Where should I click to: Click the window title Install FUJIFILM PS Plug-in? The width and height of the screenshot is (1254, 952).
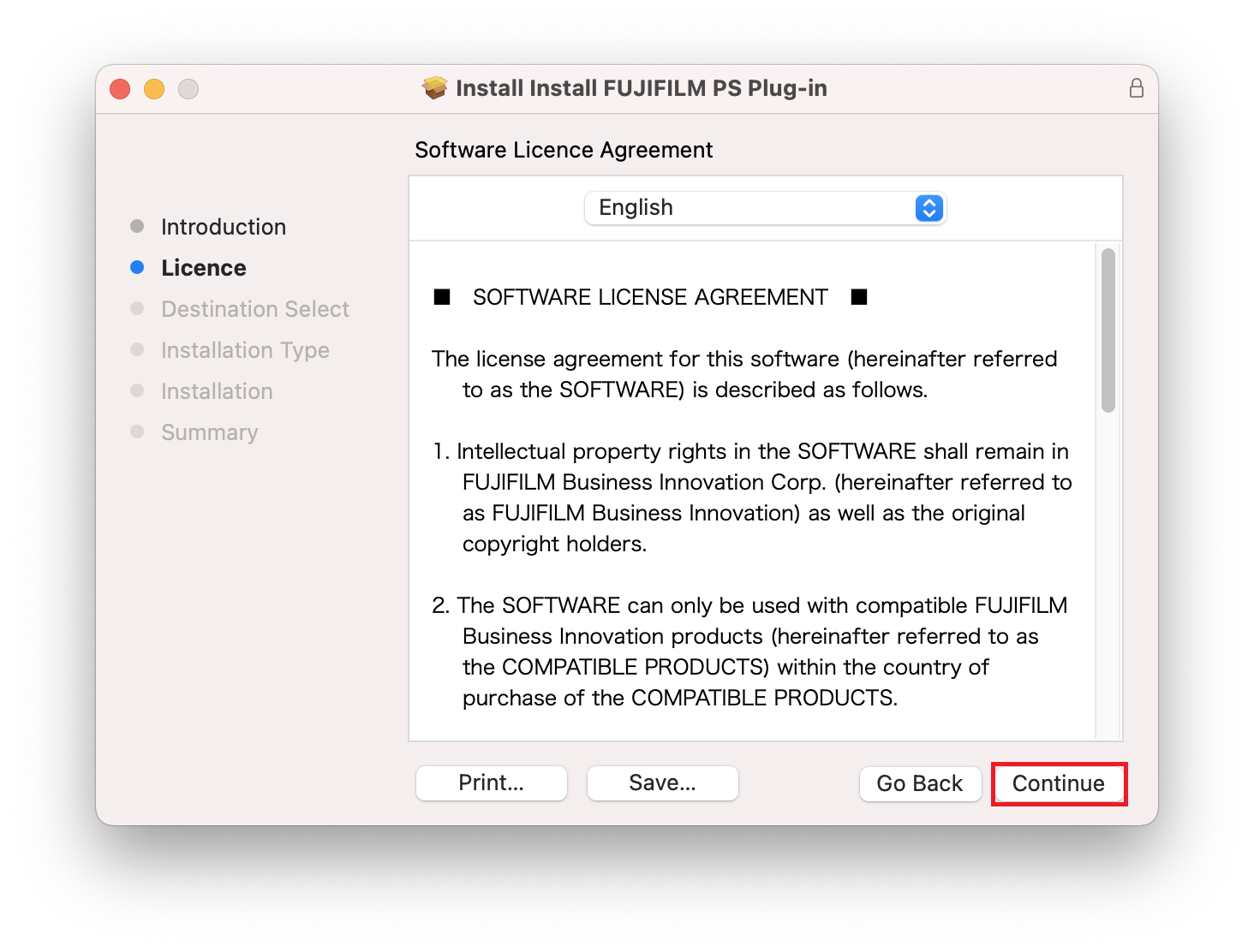point(642,88)
